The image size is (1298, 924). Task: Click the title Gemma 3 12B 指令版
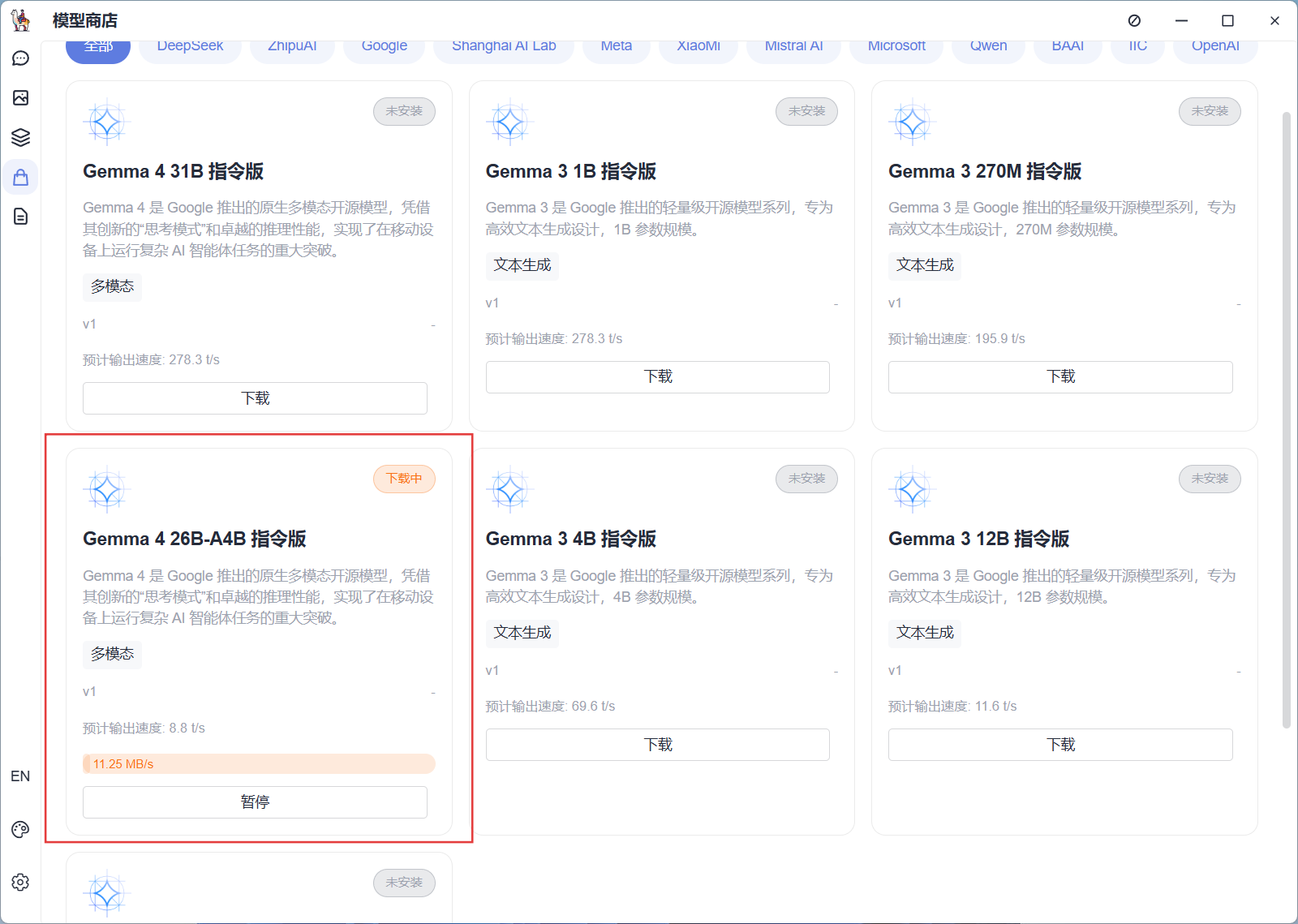click(979, 539)
